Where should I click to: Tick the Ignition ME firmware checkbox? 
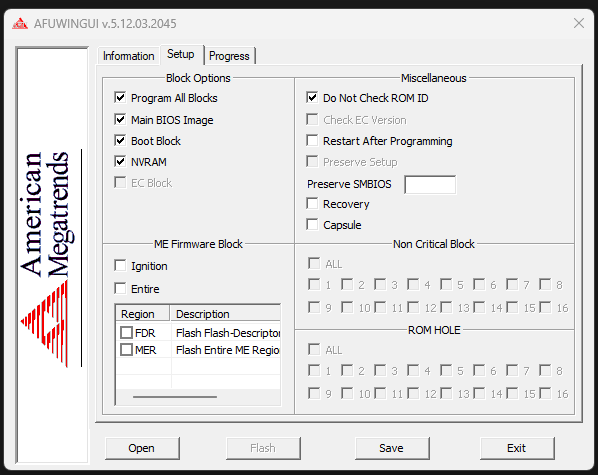(120, 266)
